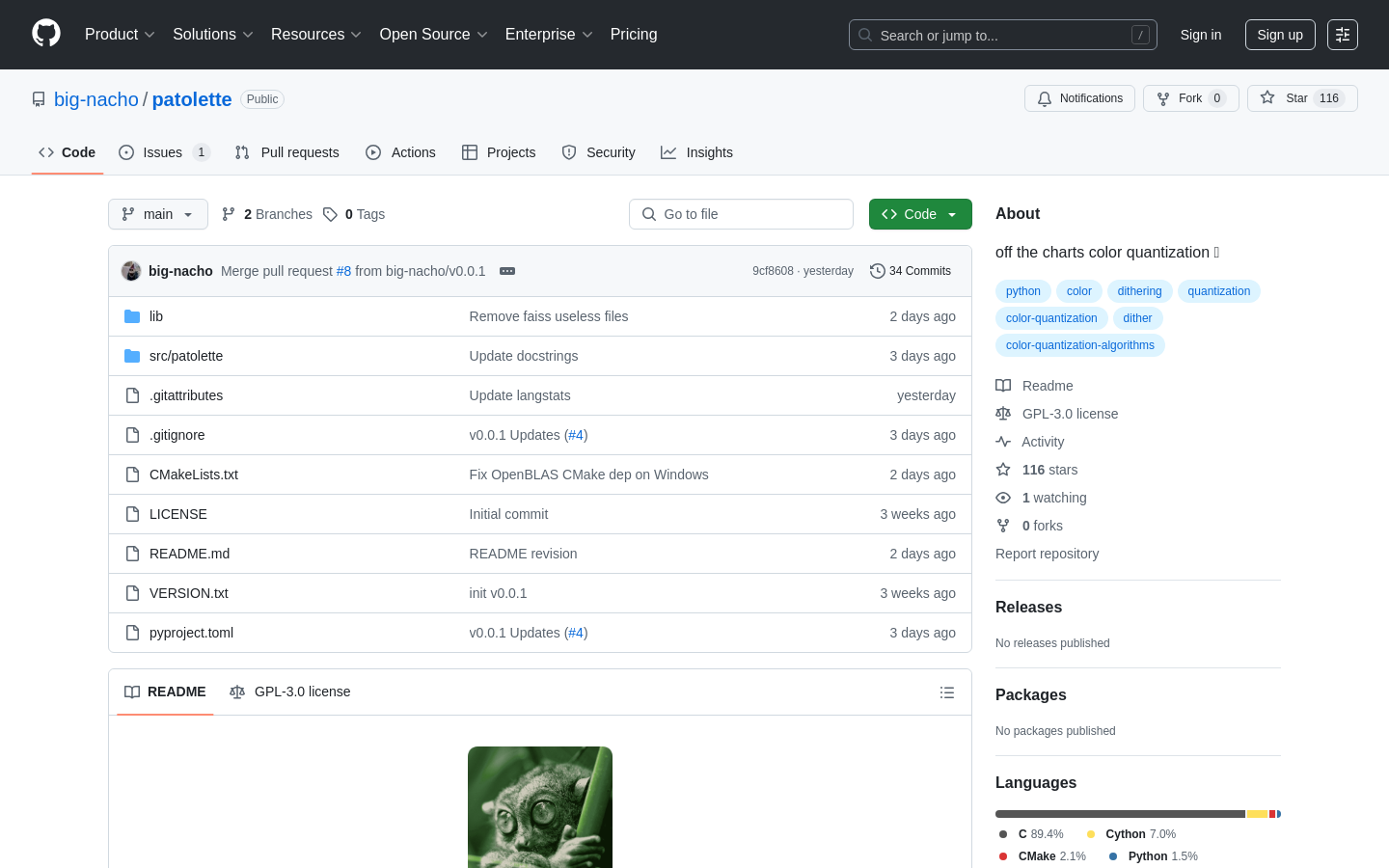Click the python topic tag
Viewport: 1389px width, 868px height.
tap(1023, 291)
